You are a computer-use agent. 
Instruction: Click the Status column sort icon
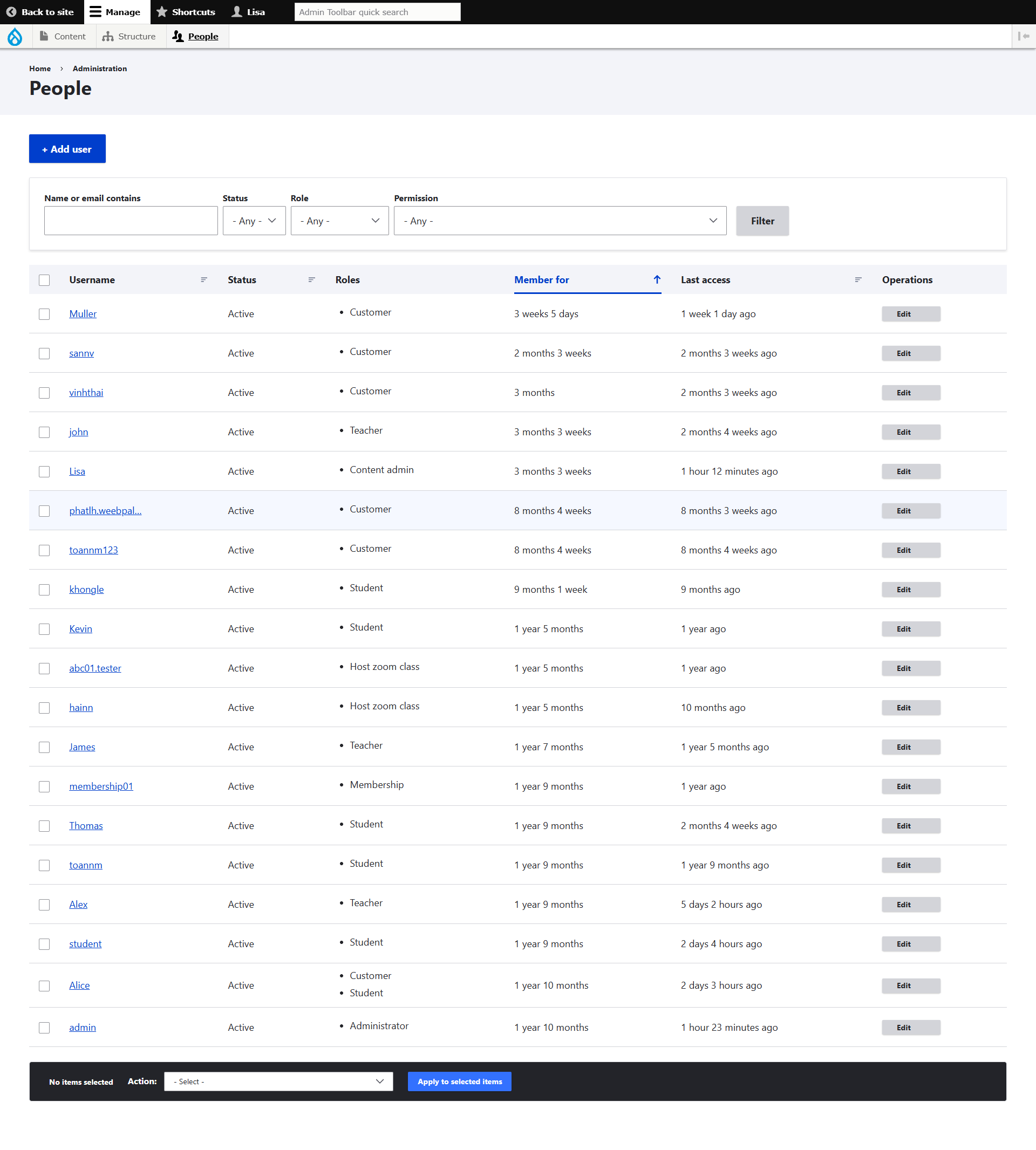311,279
